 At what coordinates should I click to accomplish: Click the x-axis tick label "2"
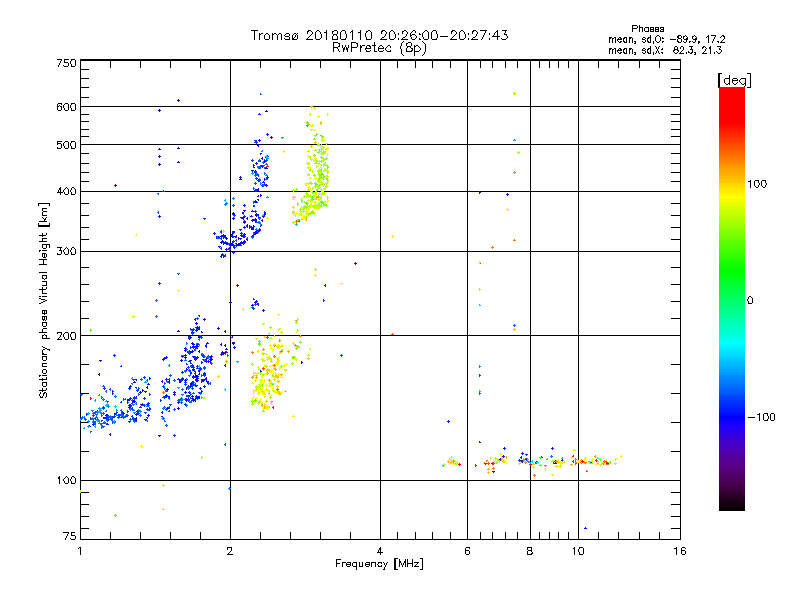tap(230, 551)
